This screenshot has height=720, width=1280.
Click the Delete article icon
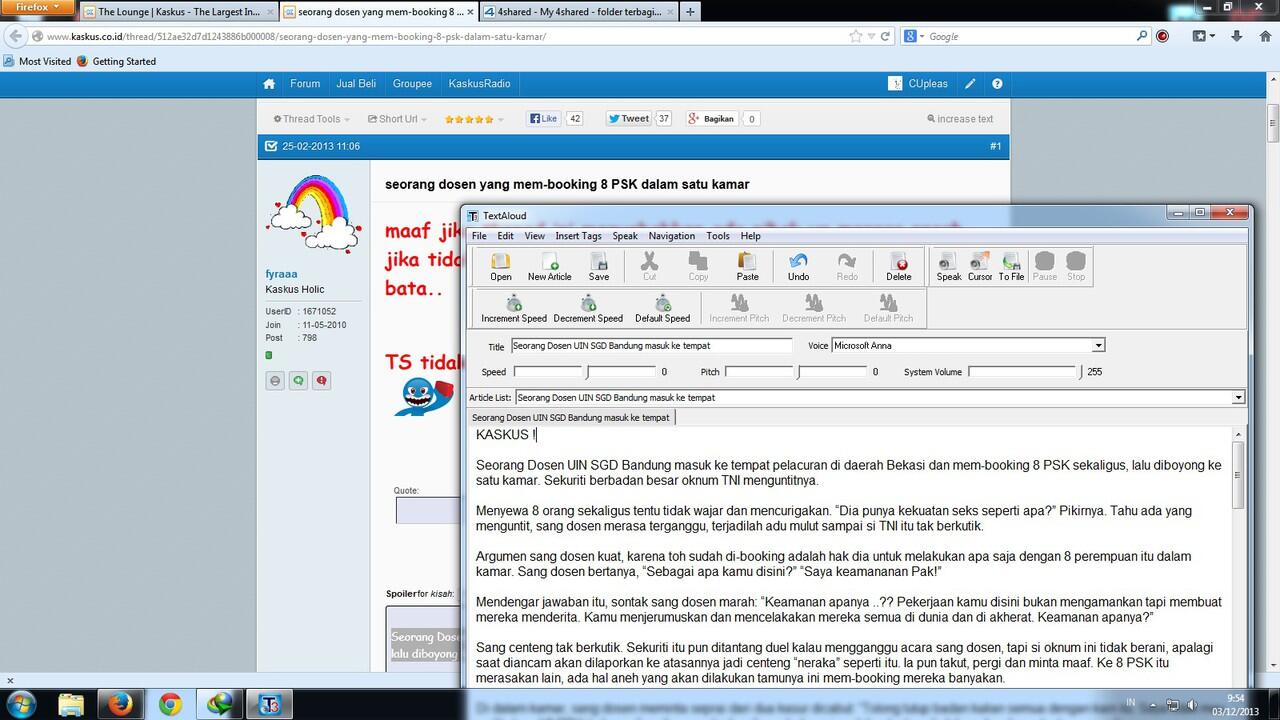pyautogui.click(x=899, y=266)
